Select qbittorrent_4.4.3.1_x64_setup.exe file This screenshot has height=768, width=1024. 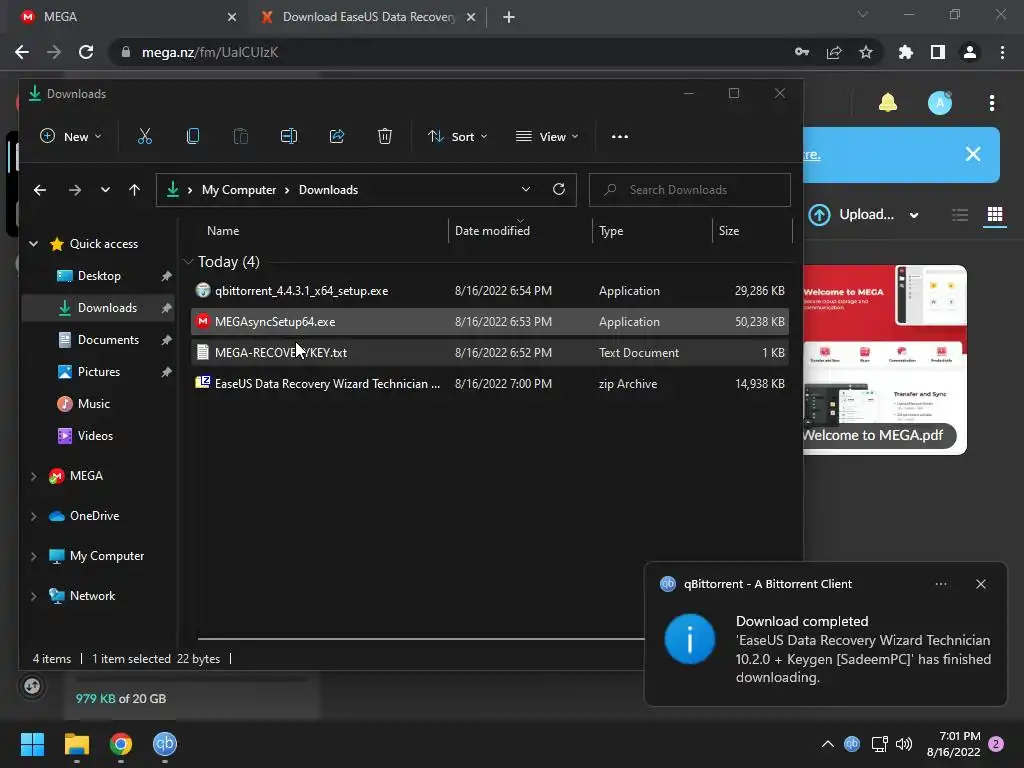[x=490, y=291]
